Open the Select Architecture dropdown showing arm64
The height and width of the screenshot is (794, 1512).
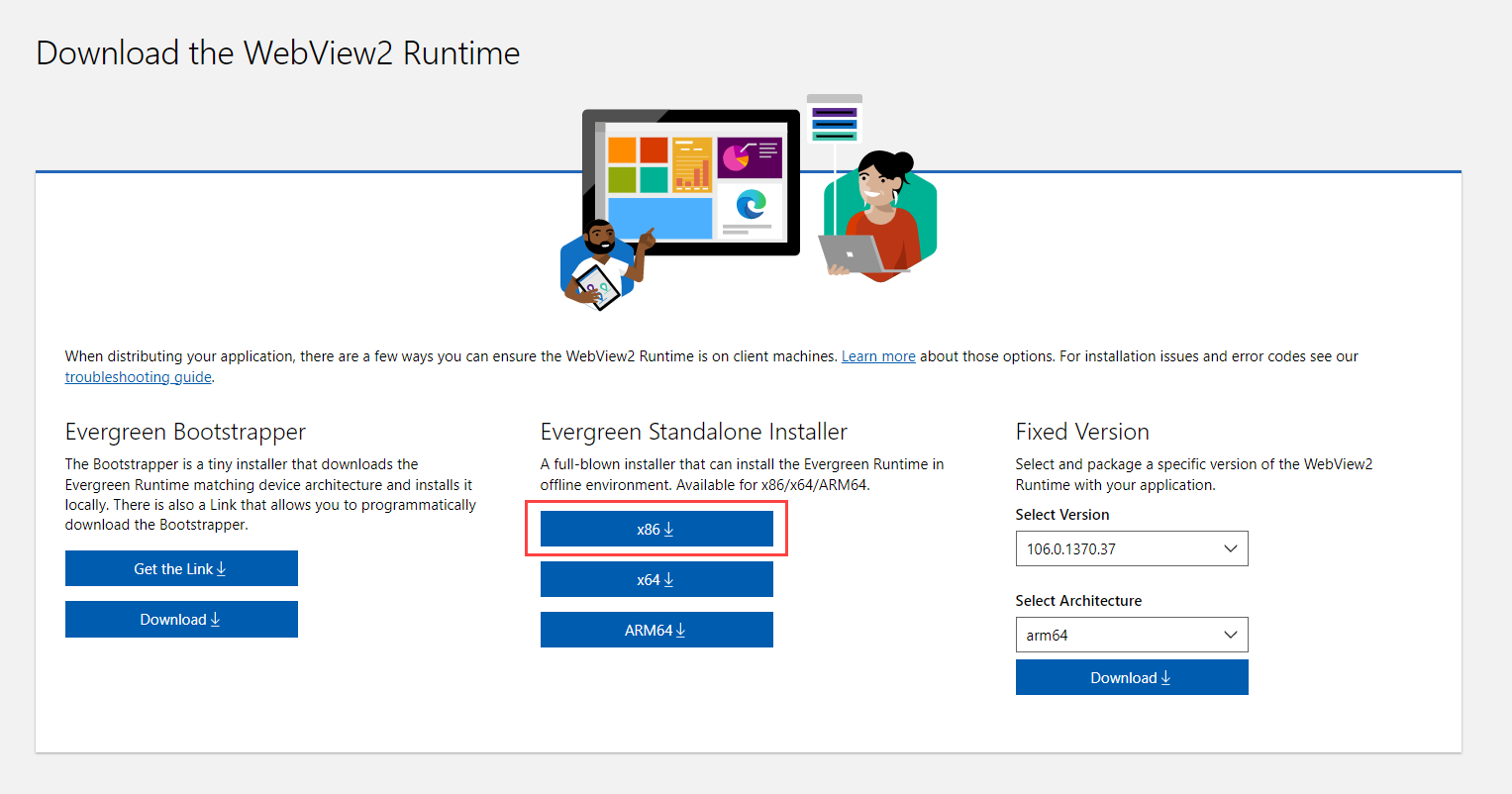pos(1132,635)
